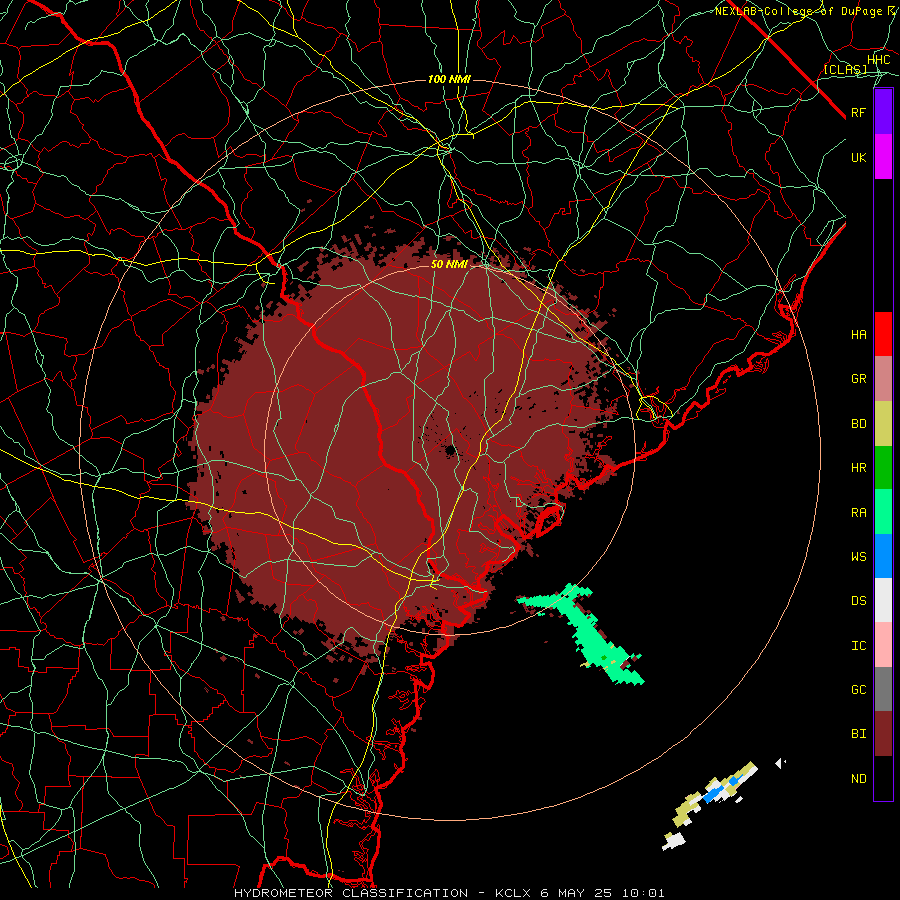Viewport: 900px width, 900px height.
Task: Select the dusty pink GR legend swatch
Action: pos(883,379)
